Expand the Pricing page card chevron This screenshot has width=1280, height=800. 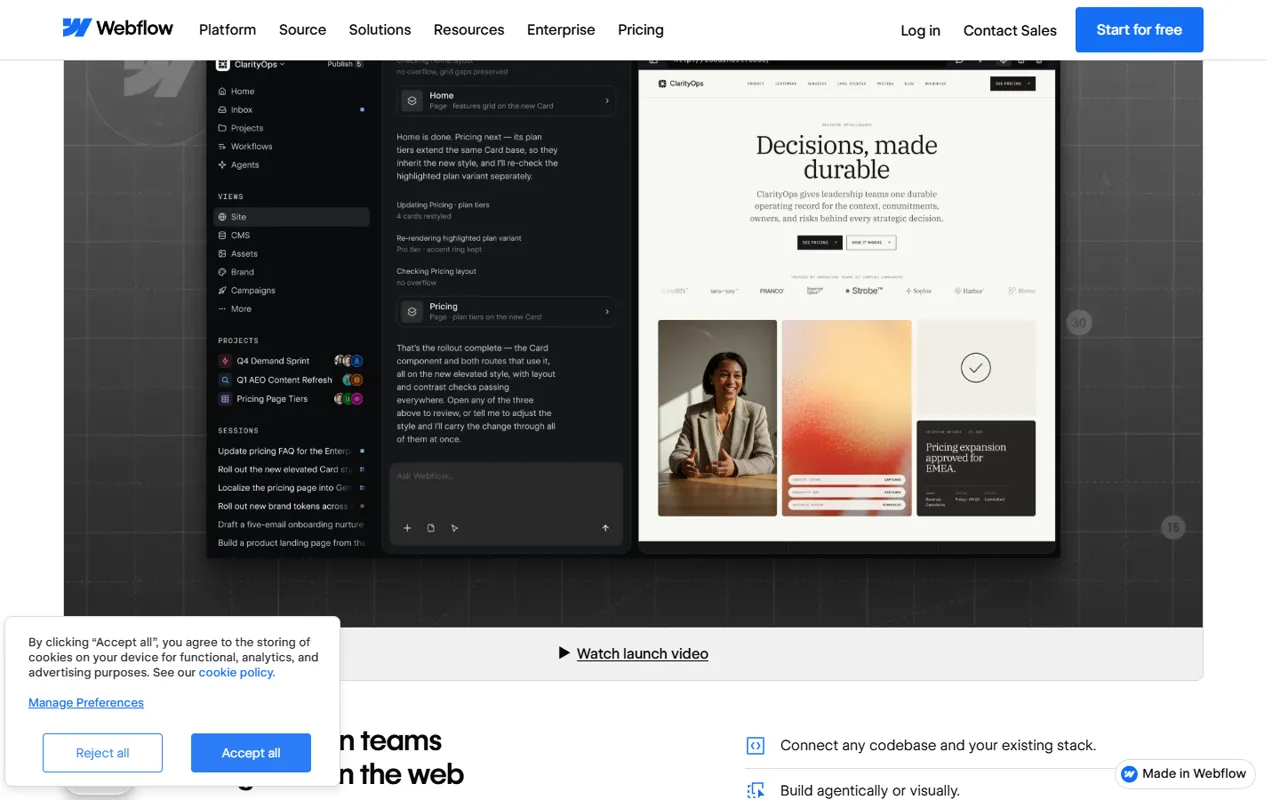[x=607, y=312]
